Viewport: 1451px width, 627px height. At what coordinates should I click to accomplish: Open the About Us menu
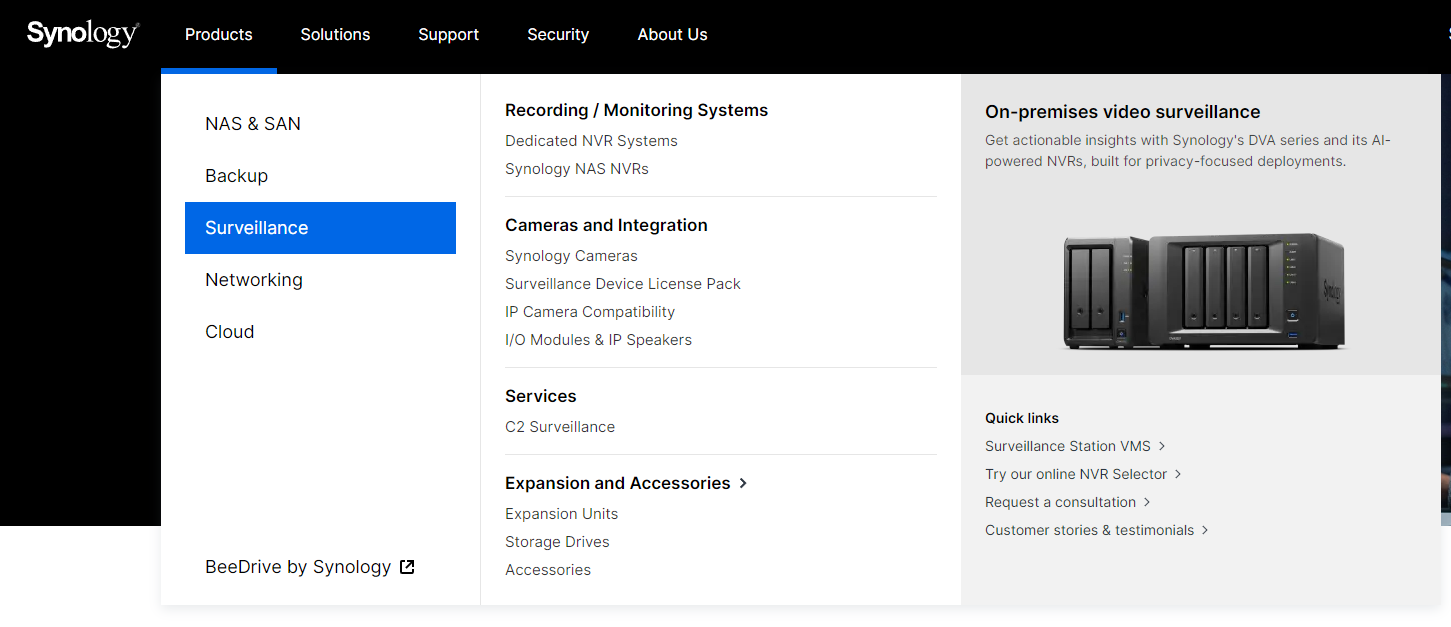tap(672, 35)
